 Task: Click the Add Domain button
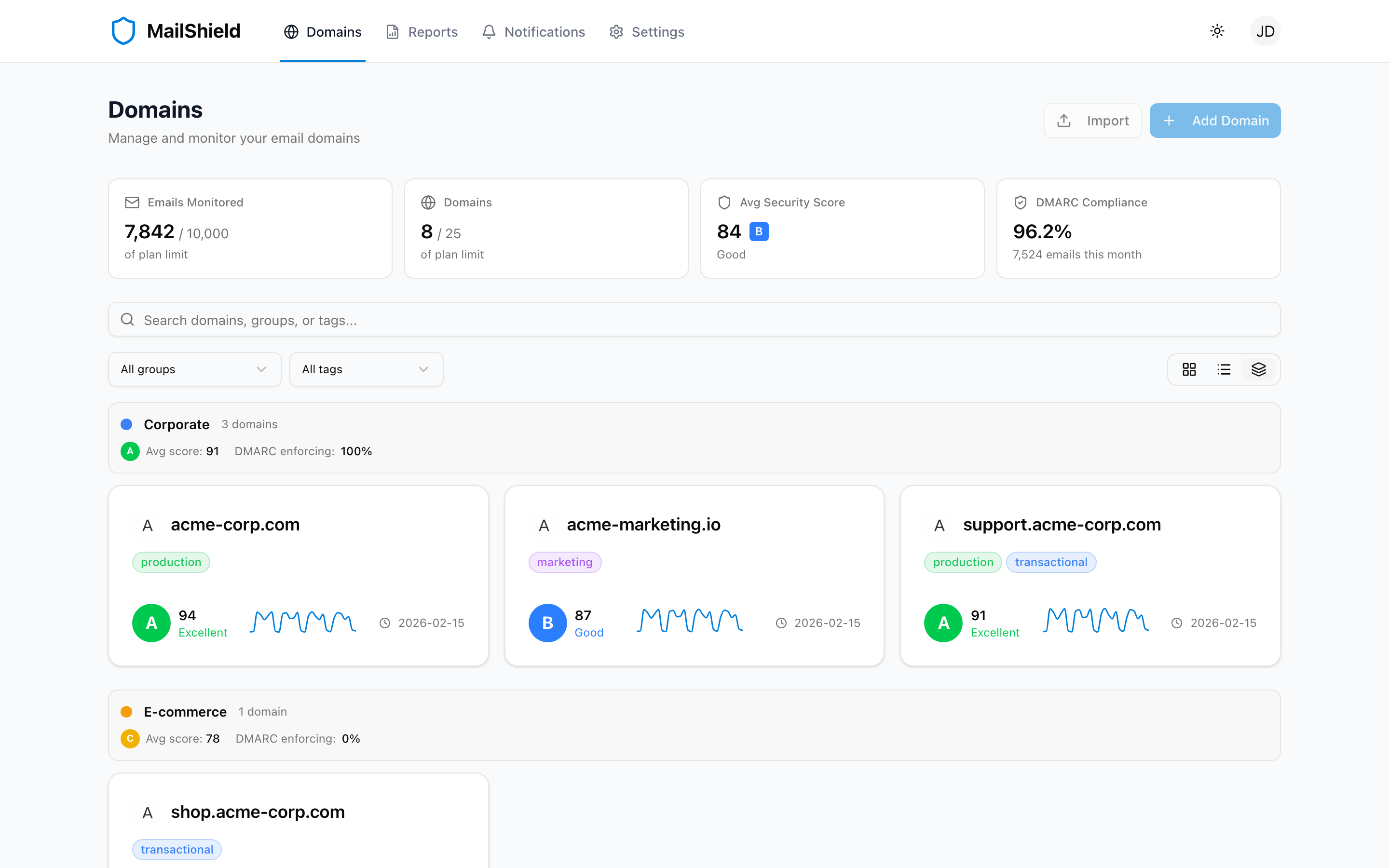pos(1214,121)
